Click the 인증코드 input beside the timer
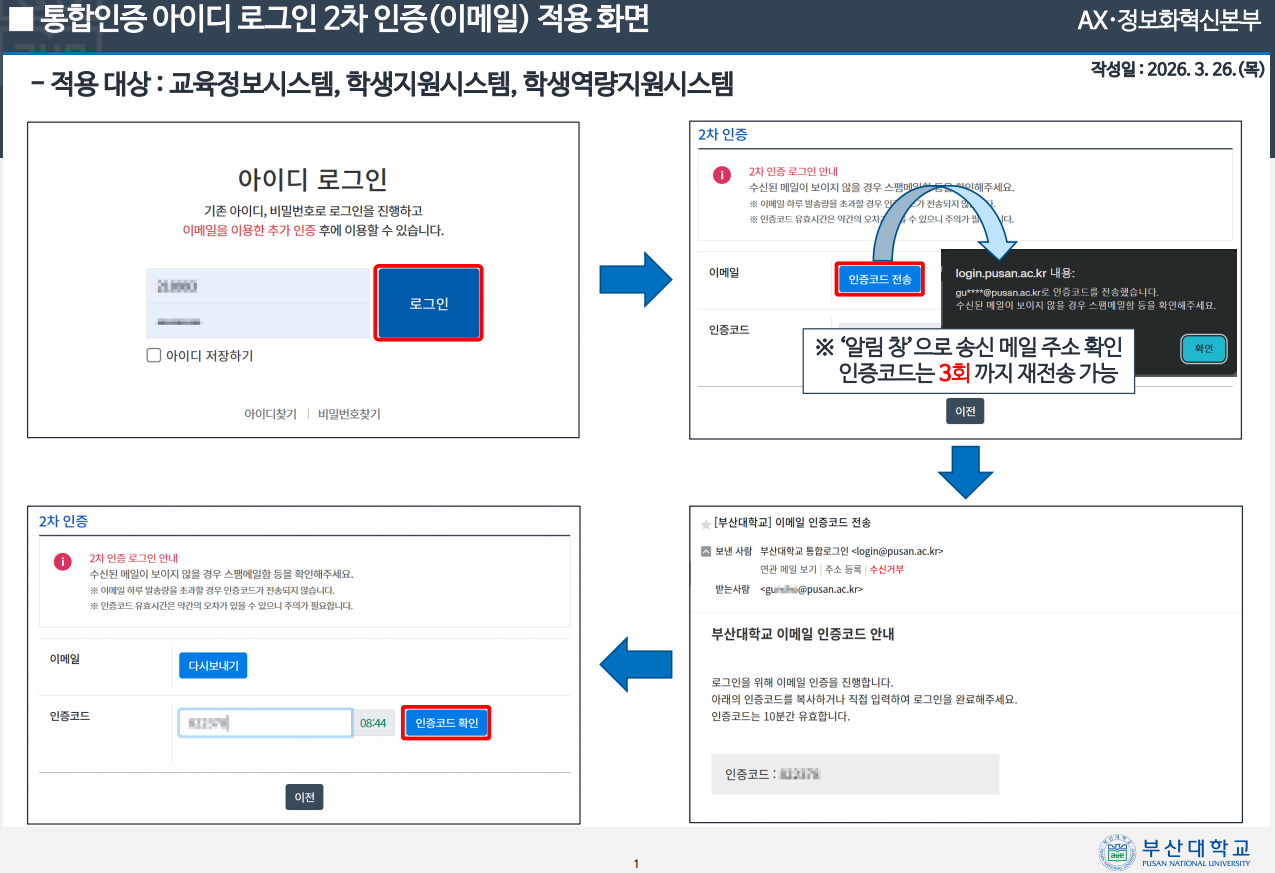 coord(265,723)
